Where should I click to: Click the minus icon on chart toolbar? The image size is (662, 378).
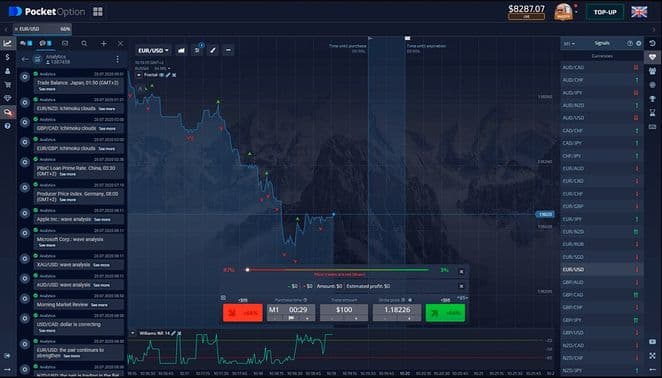pos(228,50)
